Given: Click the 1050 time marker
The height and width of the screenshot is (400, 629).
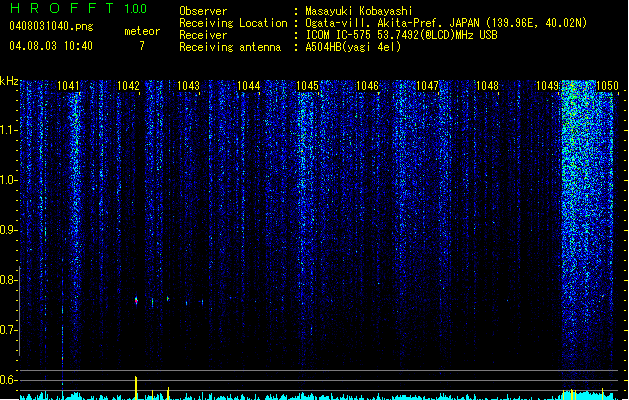Looking at the screenshot, I should (x=607, y=86).
